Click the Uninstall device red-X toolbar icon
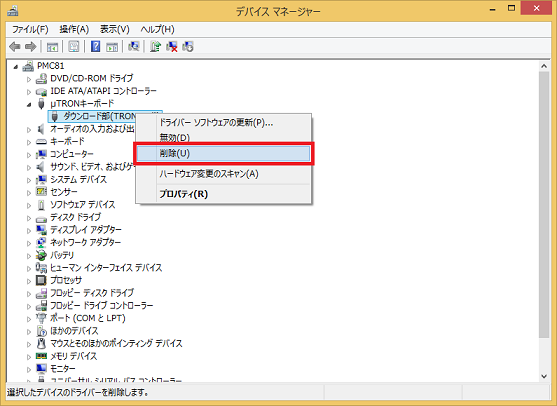 tap(172, 47)
